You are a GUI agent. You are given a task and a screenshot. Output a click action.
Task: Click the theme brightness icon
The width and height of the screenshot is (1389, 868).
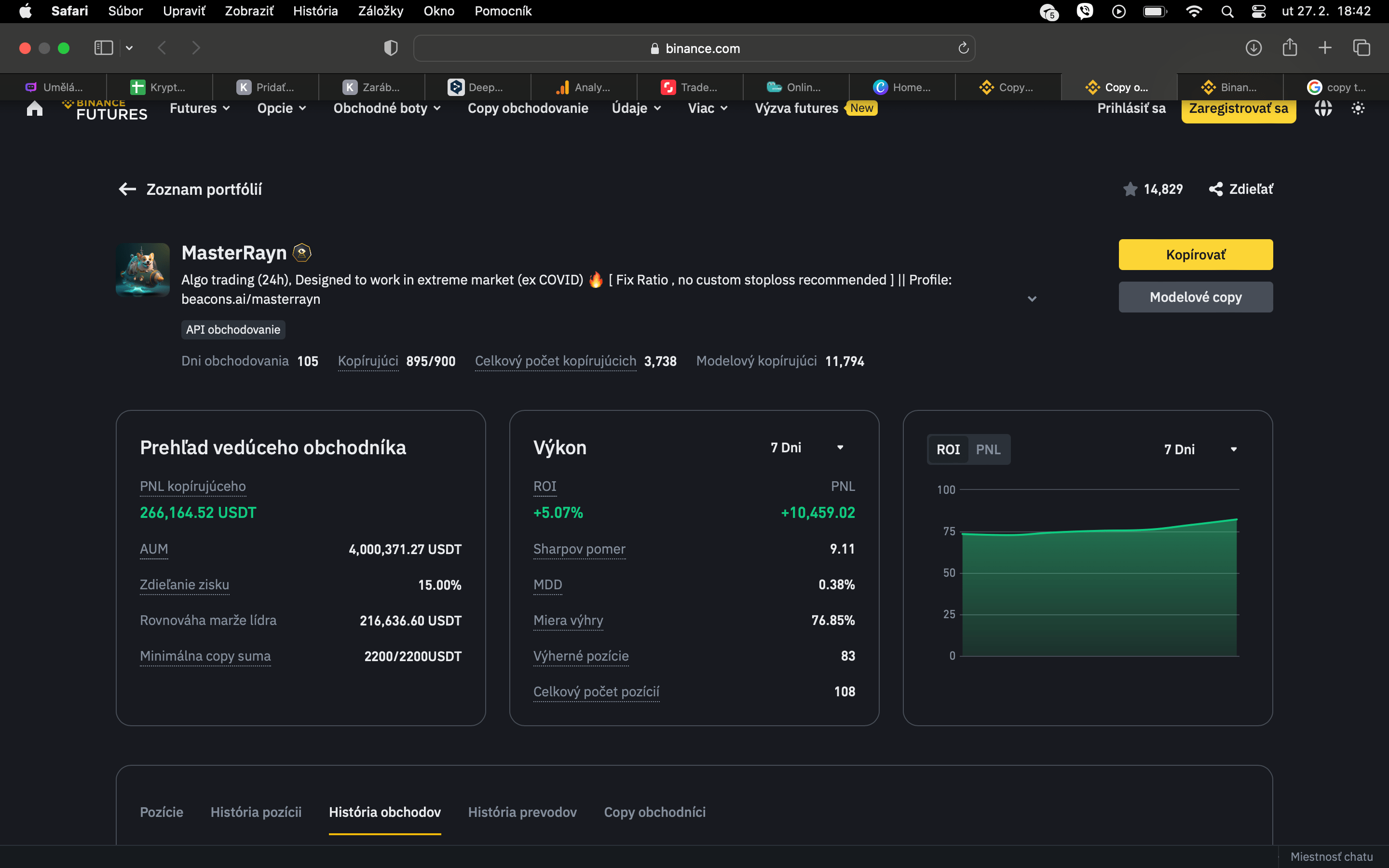[x=1358, y=108]
